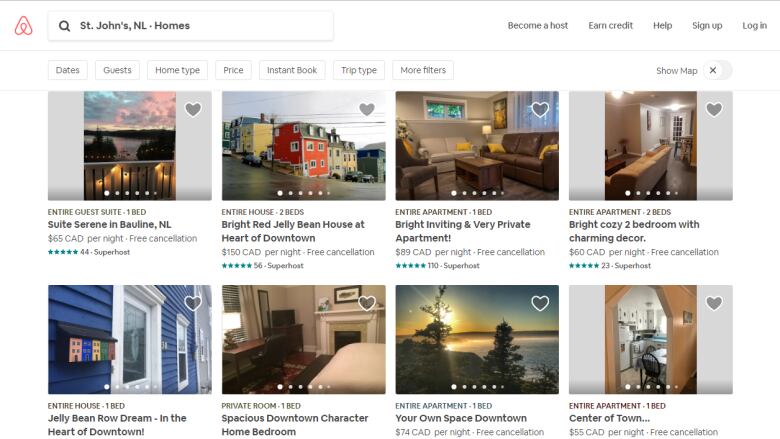Viewport: 780px width, 439px height.
Task: Open More filters
Action: (x=423, y=70)
